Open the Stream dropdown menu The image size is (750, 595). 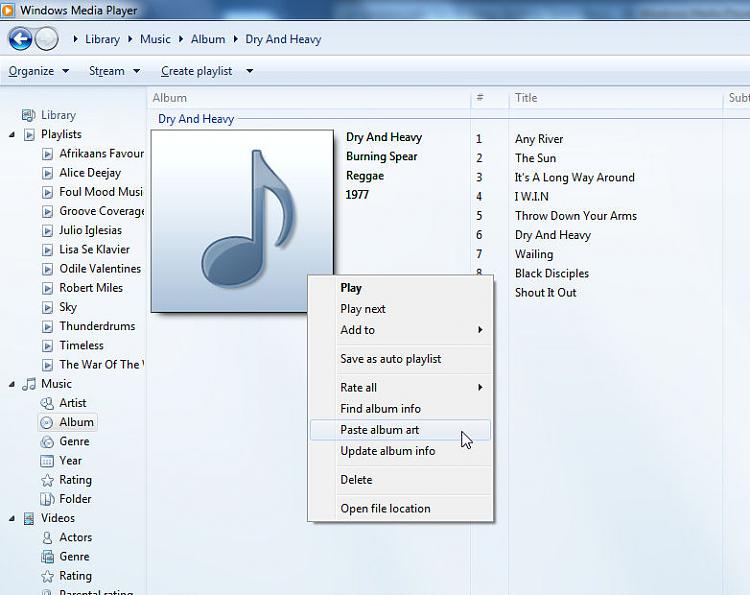[x=114, y=71]
